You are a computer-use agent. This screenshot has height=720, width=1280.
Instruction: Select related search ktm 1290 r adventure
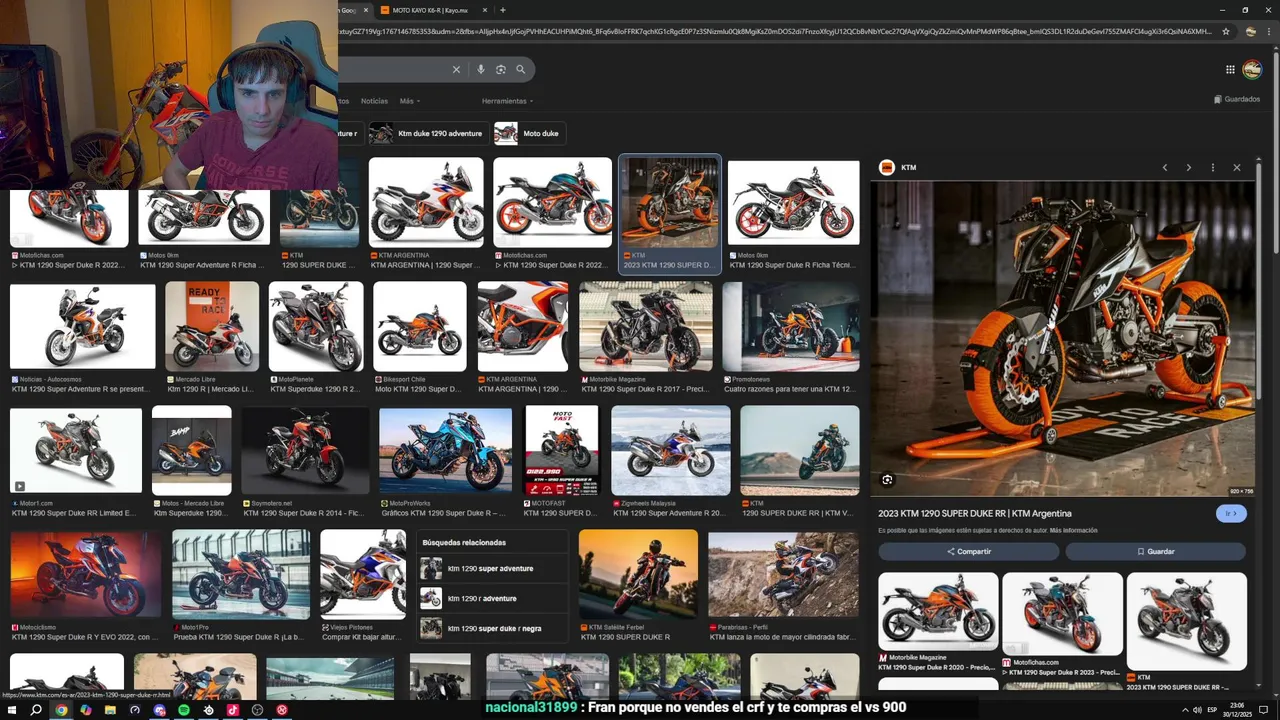coord(491,598)
